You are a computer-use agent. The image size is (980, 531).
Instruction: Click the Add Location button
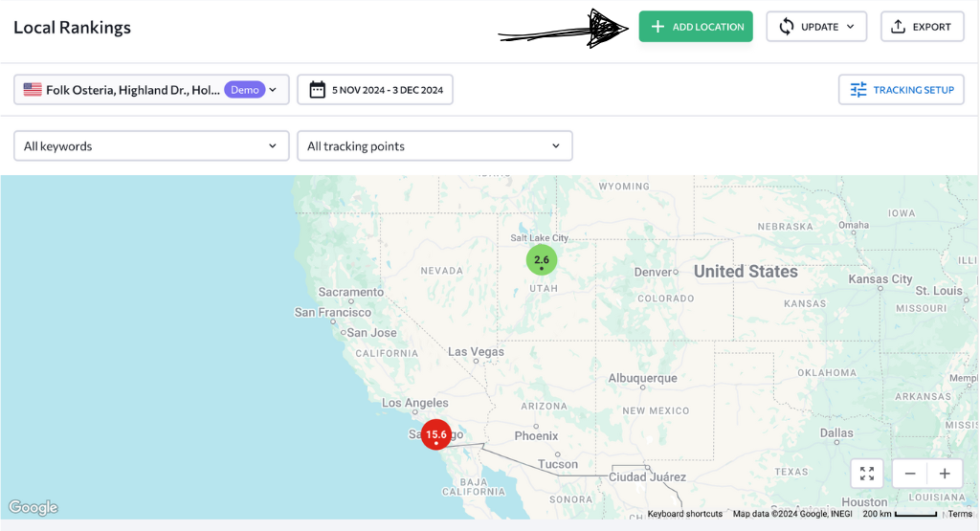[696, 27]
